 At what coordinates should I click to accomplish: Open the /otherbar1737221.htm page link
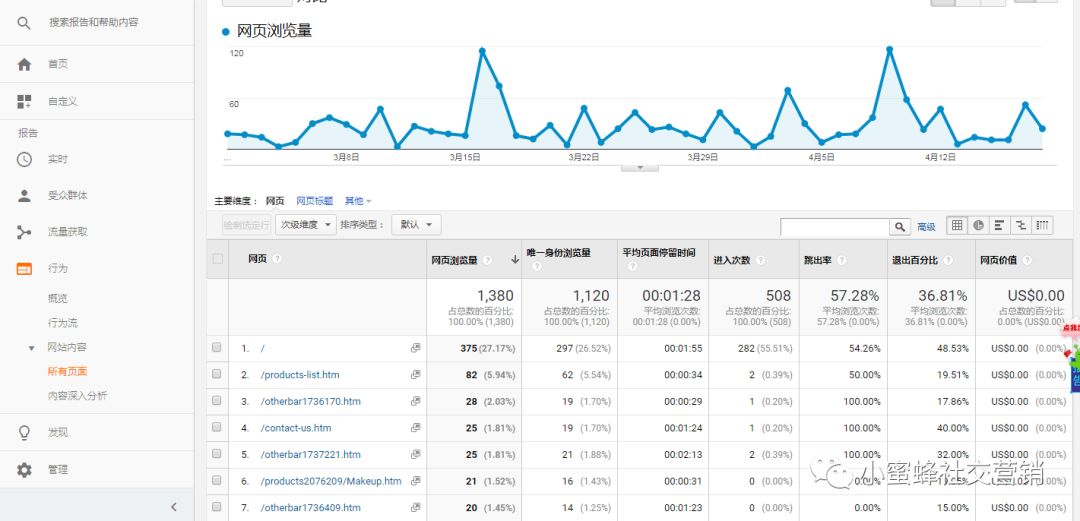click(311, 454)
